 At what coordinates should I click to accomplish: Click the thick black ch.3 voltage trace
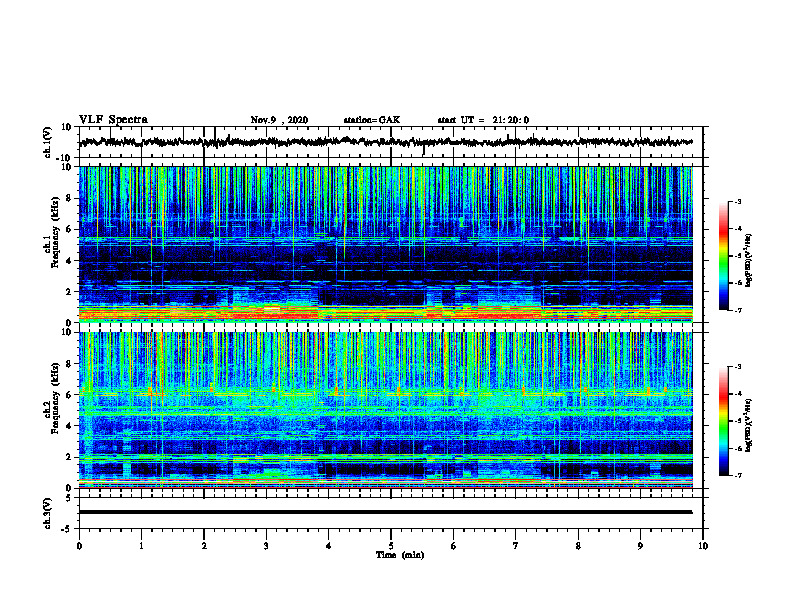pyautogui.click(x=386, y=512)
